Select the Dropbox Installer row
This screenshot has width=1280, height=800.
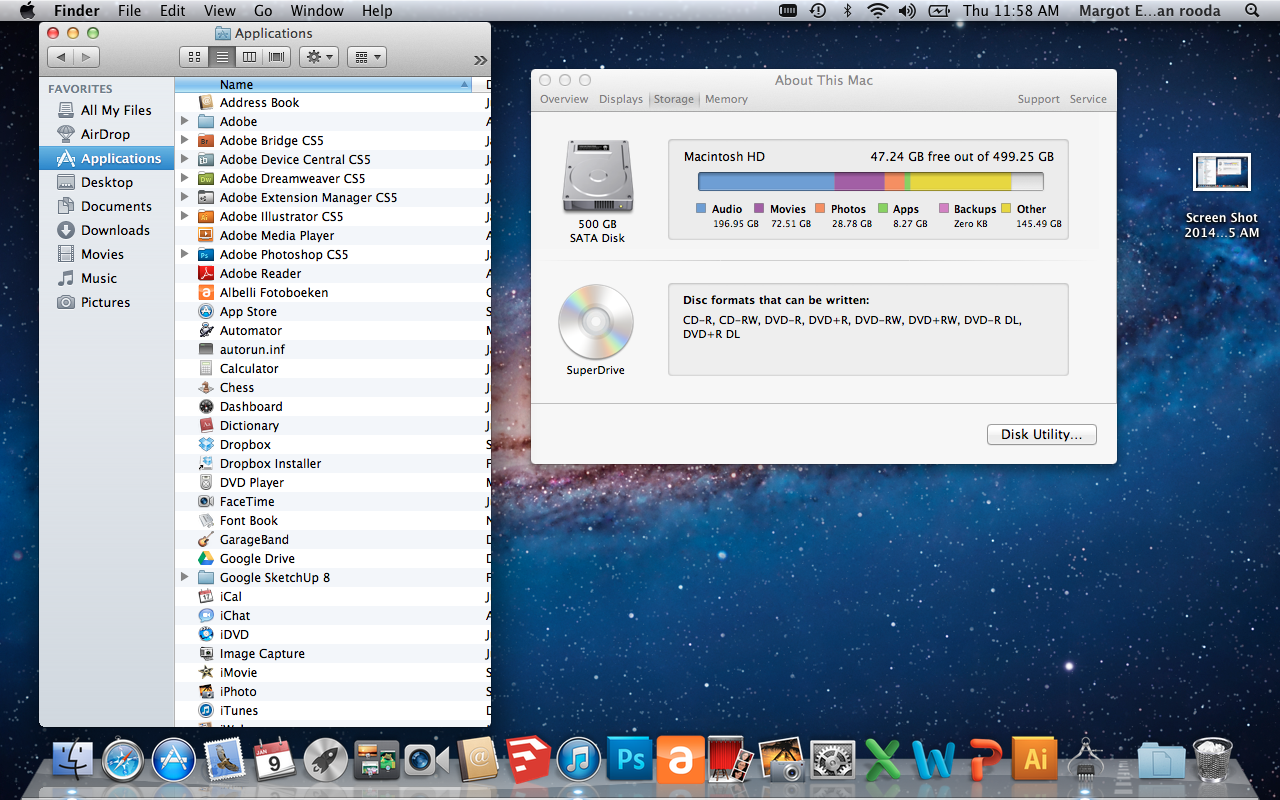point(333,463)
